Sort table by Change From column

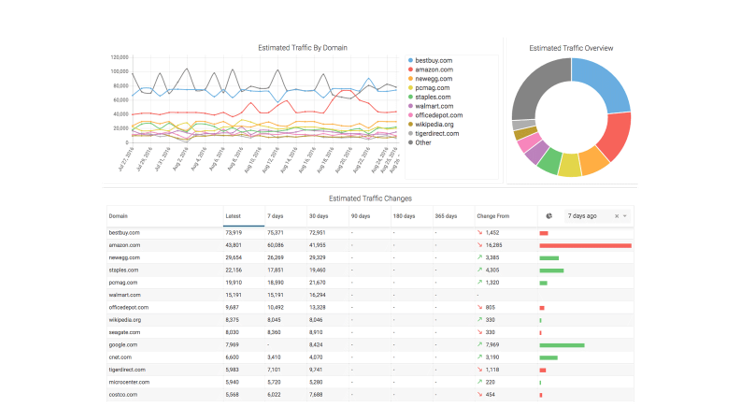(x=493, y=216)
